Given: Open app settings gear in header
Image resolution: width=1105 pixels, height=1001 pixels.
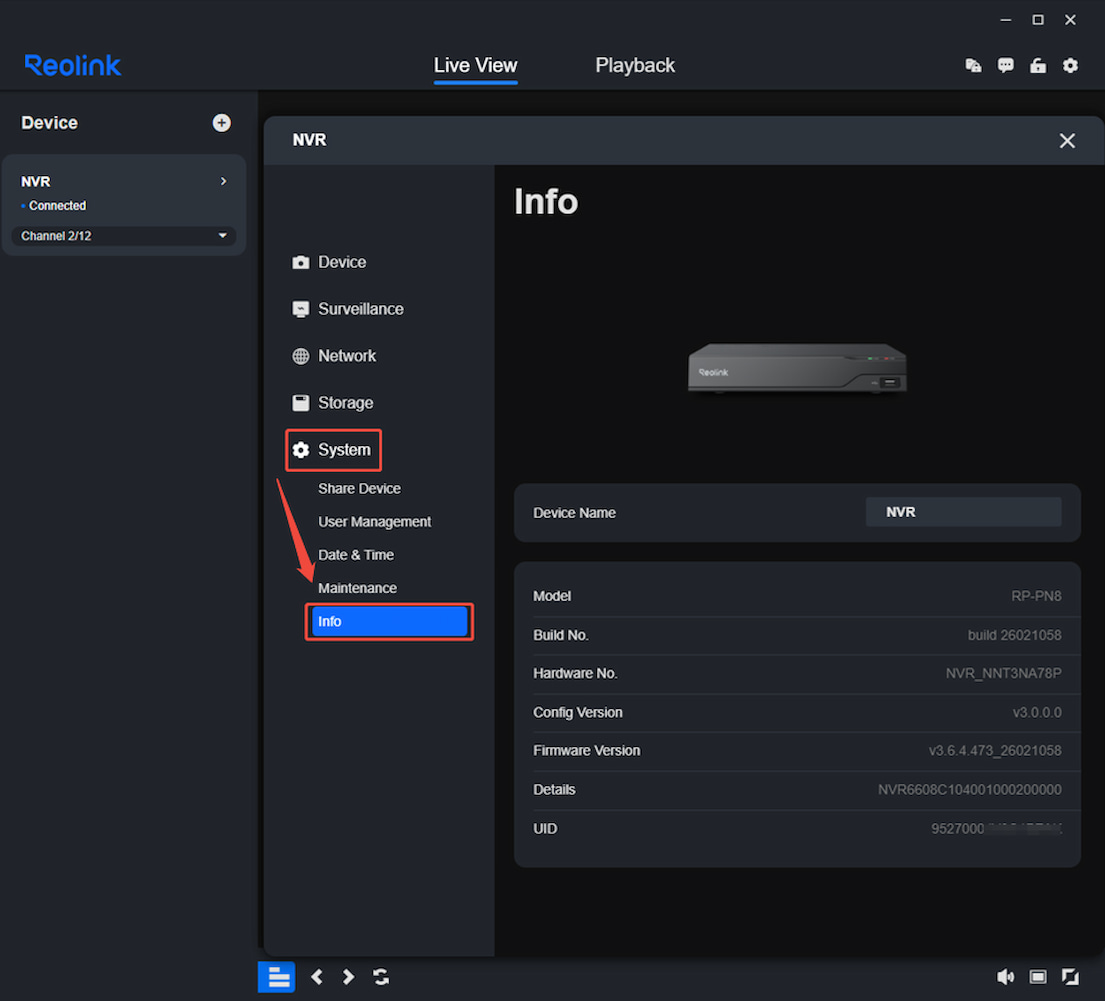Looking at the screenshot, I should 1070,66.
